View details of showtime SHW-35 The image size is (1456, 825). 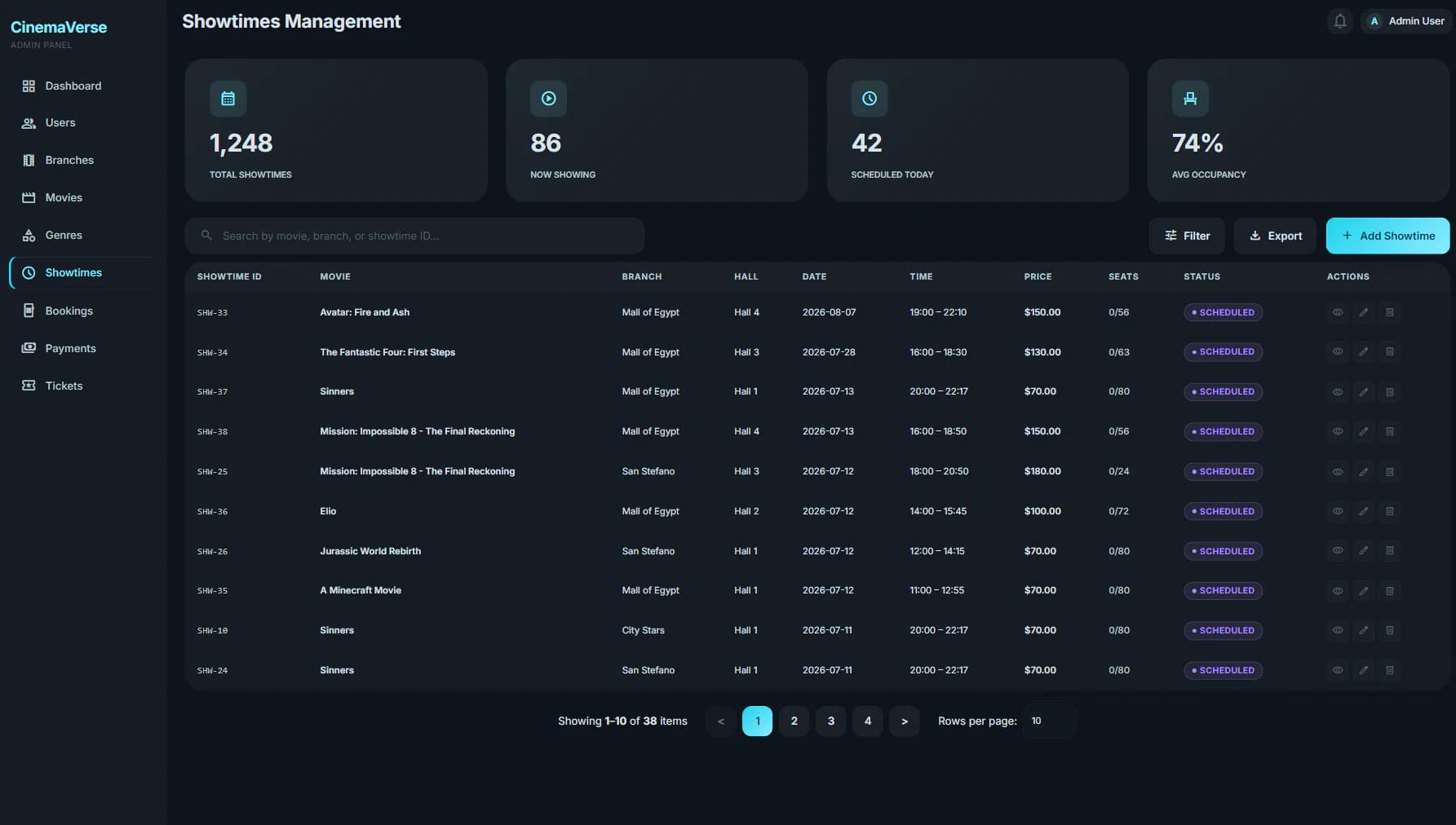pos(1338,590)
